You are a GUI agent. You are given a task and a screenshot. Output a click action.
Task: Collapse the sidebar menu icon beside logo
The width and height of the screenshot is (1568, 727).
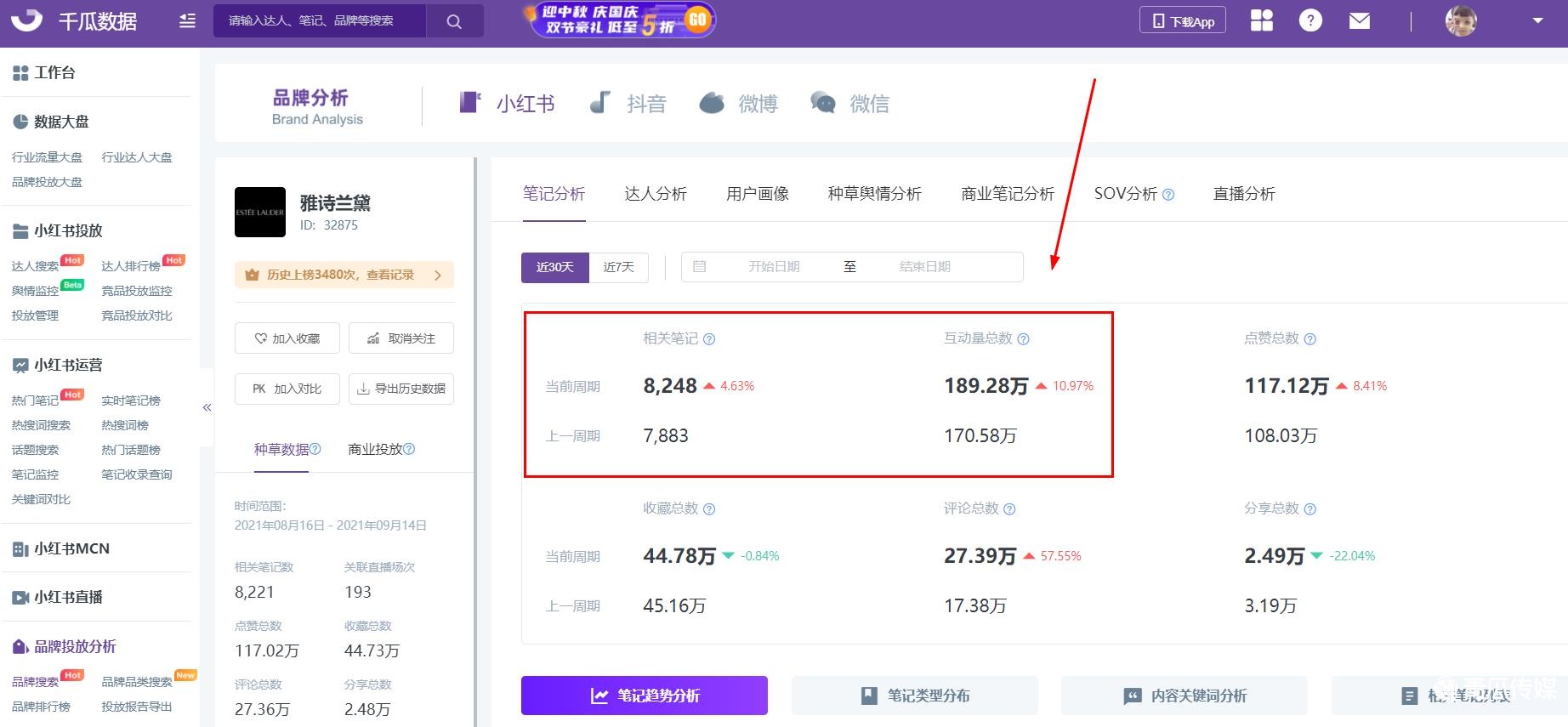187,21
